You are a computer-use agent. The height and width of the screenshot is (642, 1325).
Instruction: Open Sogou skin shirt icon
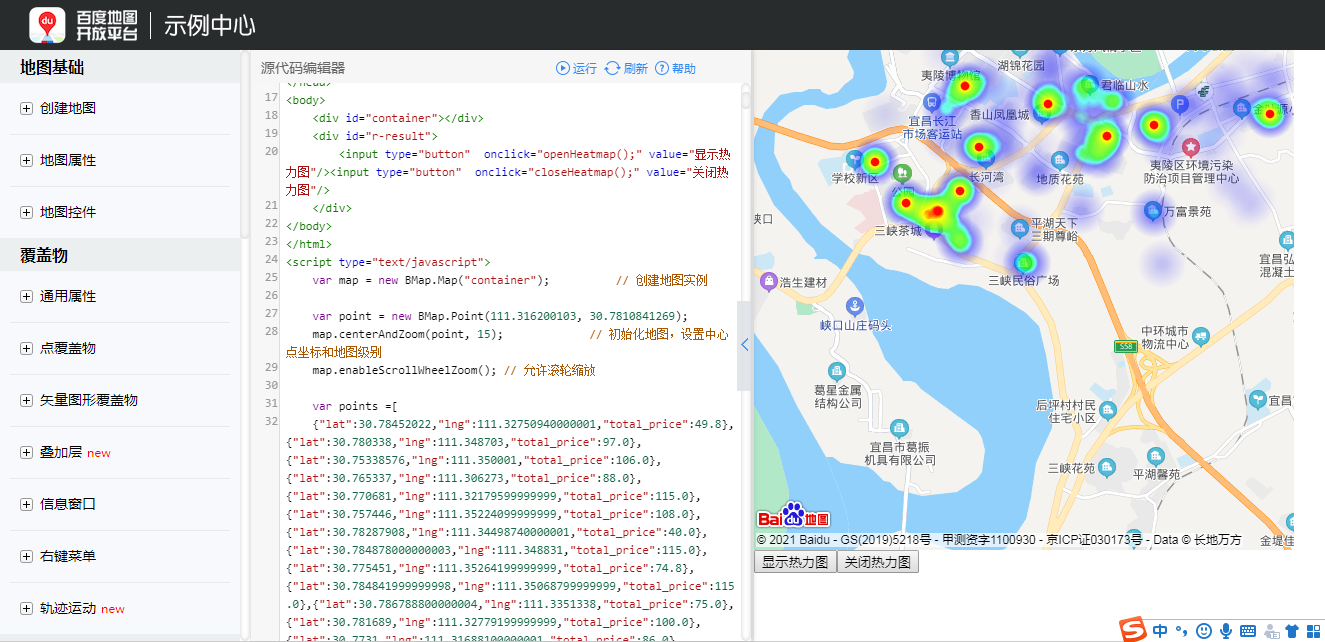pyautogui.click(x=1293, y=631)
